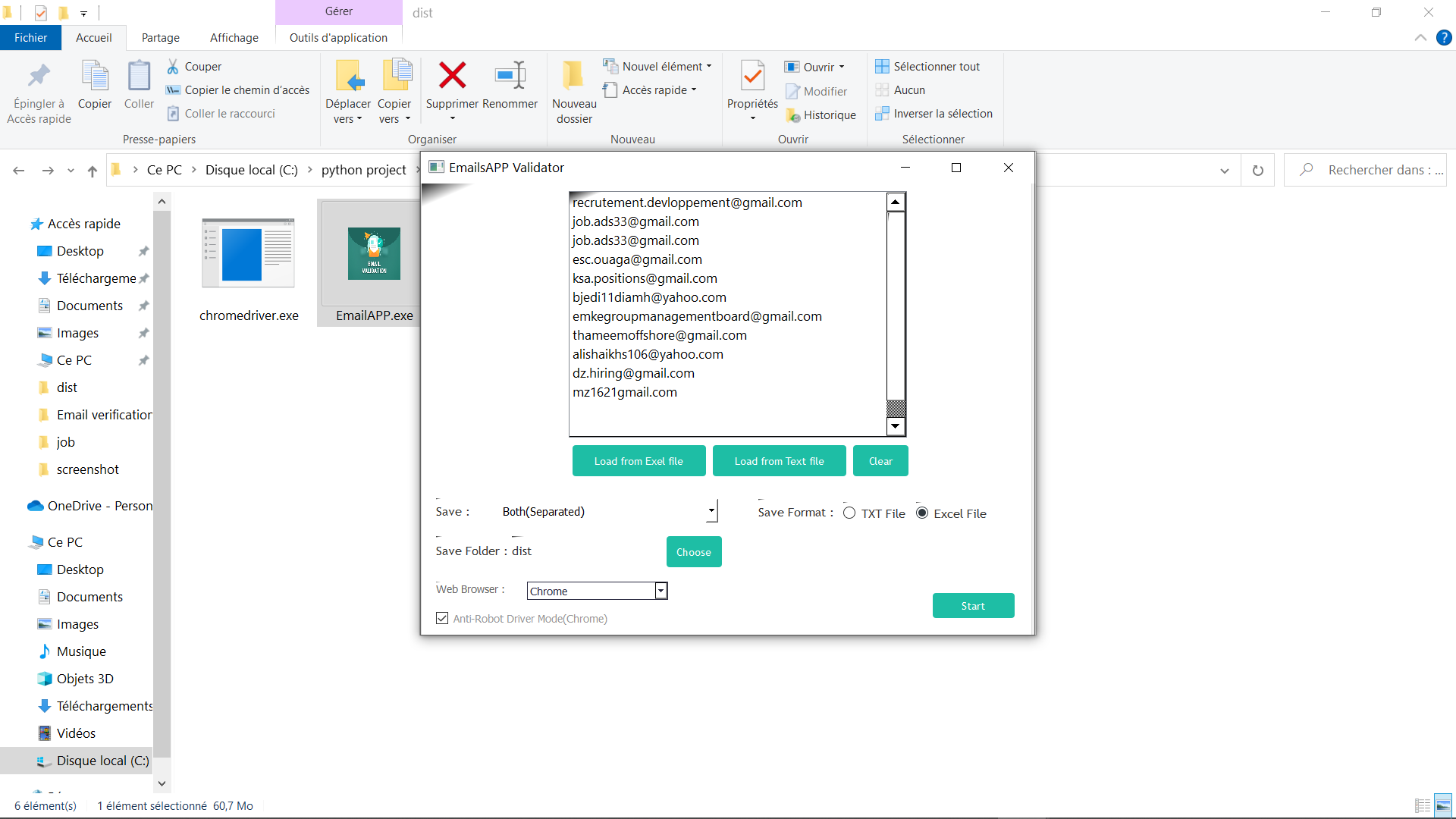Click the Copier icon in Presse-papiers
This screenshot has height=819, width=1456.
[95, 76]
